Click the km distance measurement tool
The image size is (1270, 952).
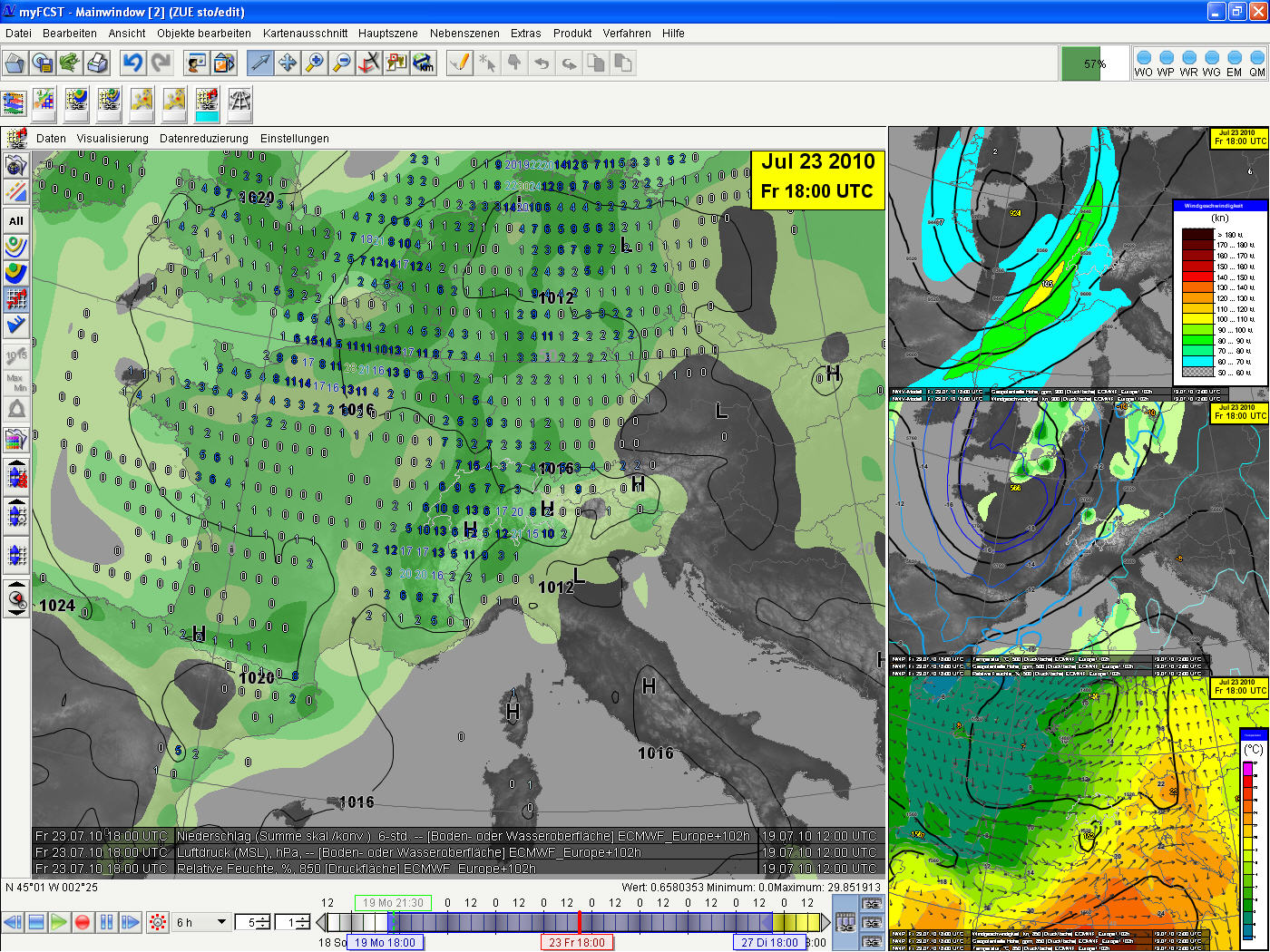point(424,63)
